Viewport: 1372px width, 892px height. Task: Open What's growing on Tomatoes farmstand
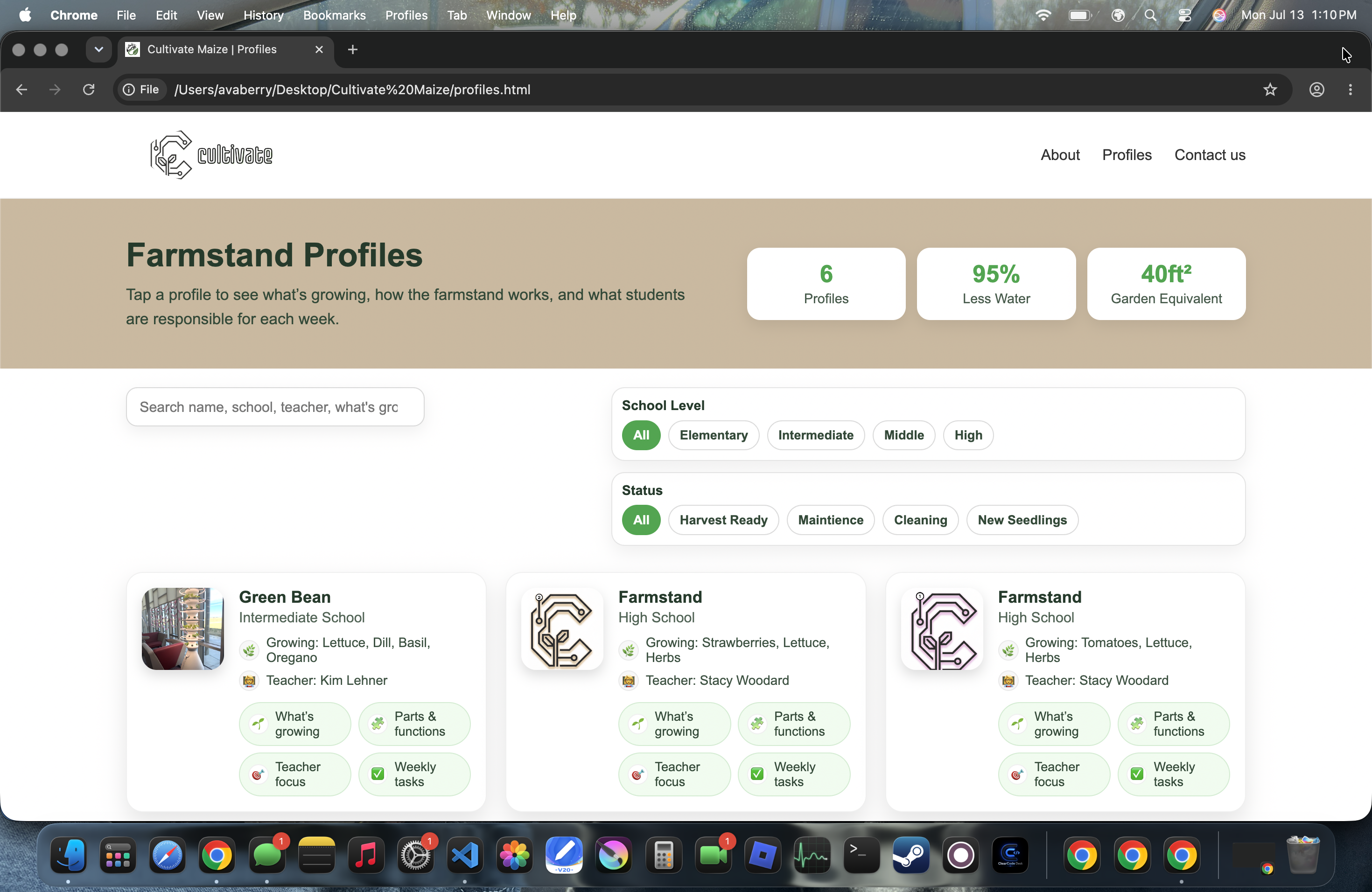pos(1054,724)
